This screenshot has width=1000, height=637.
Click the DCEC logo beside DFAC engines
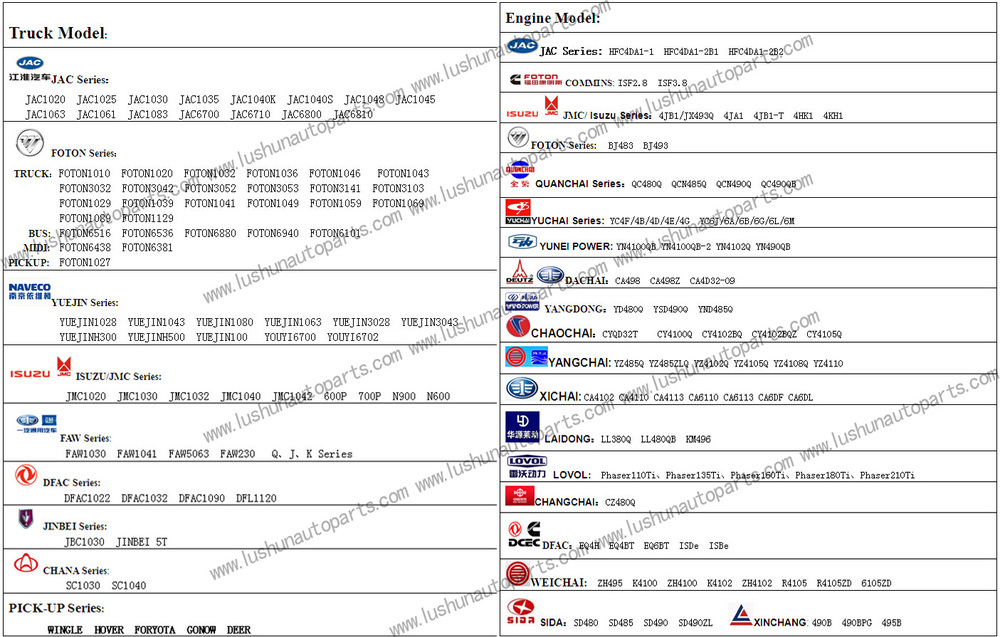pos(524,534)
